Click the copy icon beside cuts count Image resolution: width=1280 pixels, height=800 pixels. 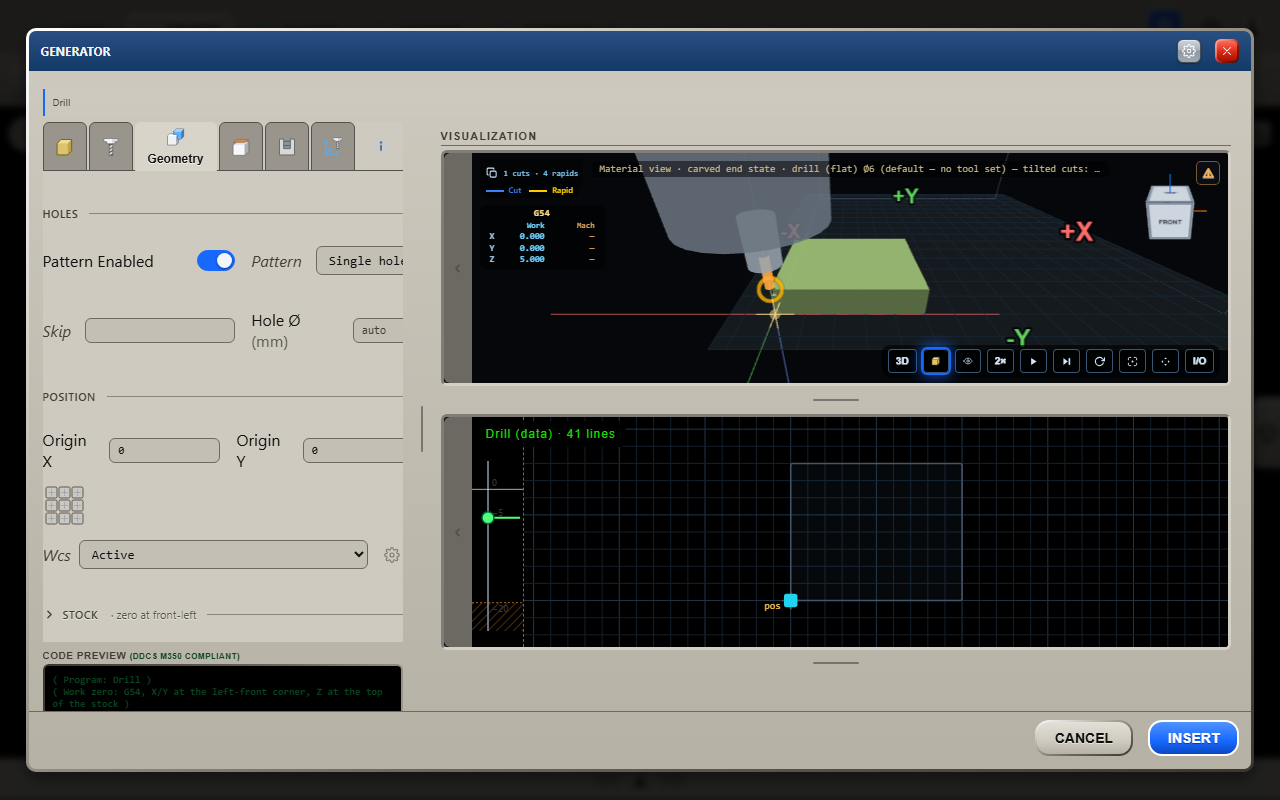(x=491, y=173)
